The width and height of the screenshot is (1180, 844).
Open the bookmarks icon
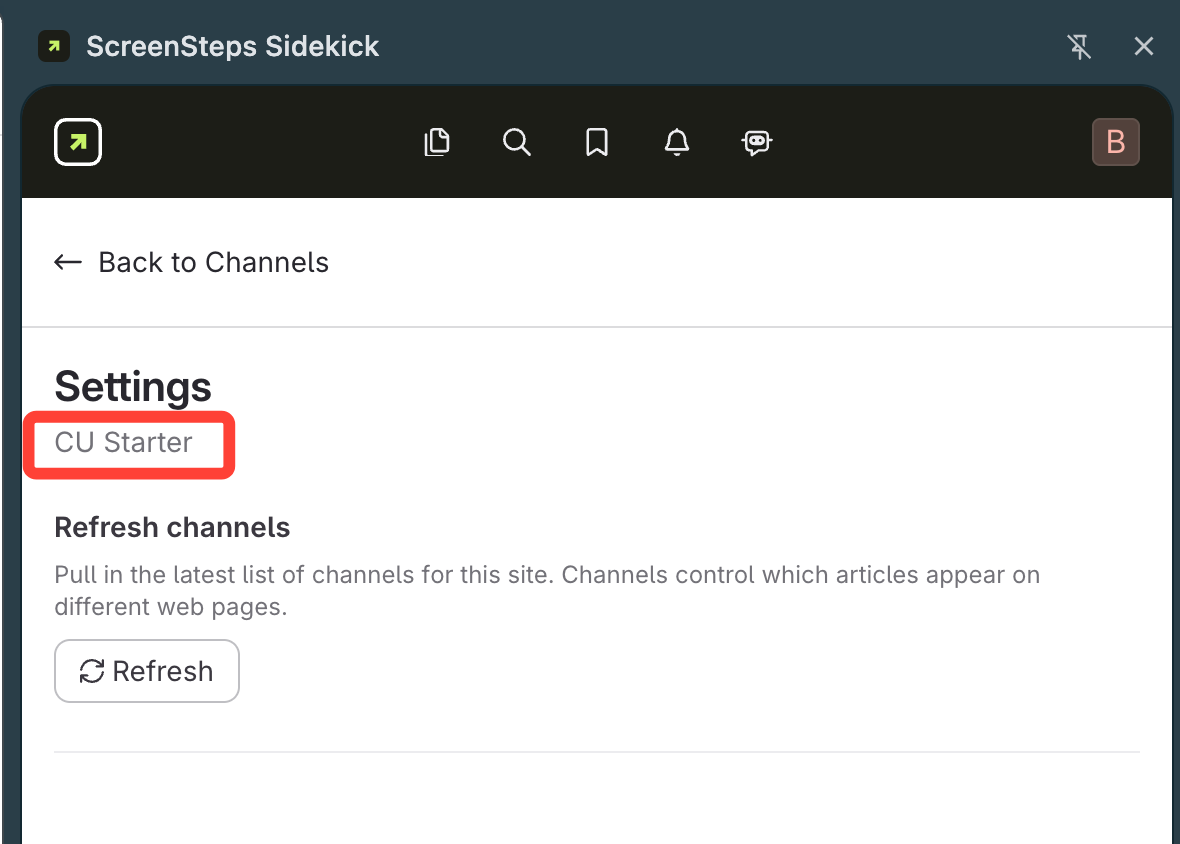(x=597, y=143)
